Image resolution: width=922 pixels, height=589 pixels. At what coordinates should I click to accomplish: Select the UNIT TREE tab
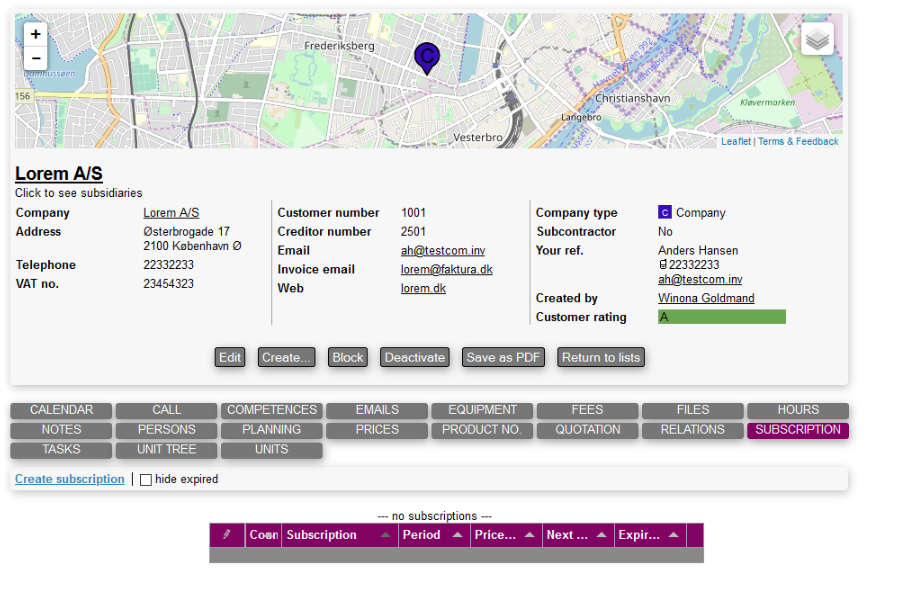[167, 450]
